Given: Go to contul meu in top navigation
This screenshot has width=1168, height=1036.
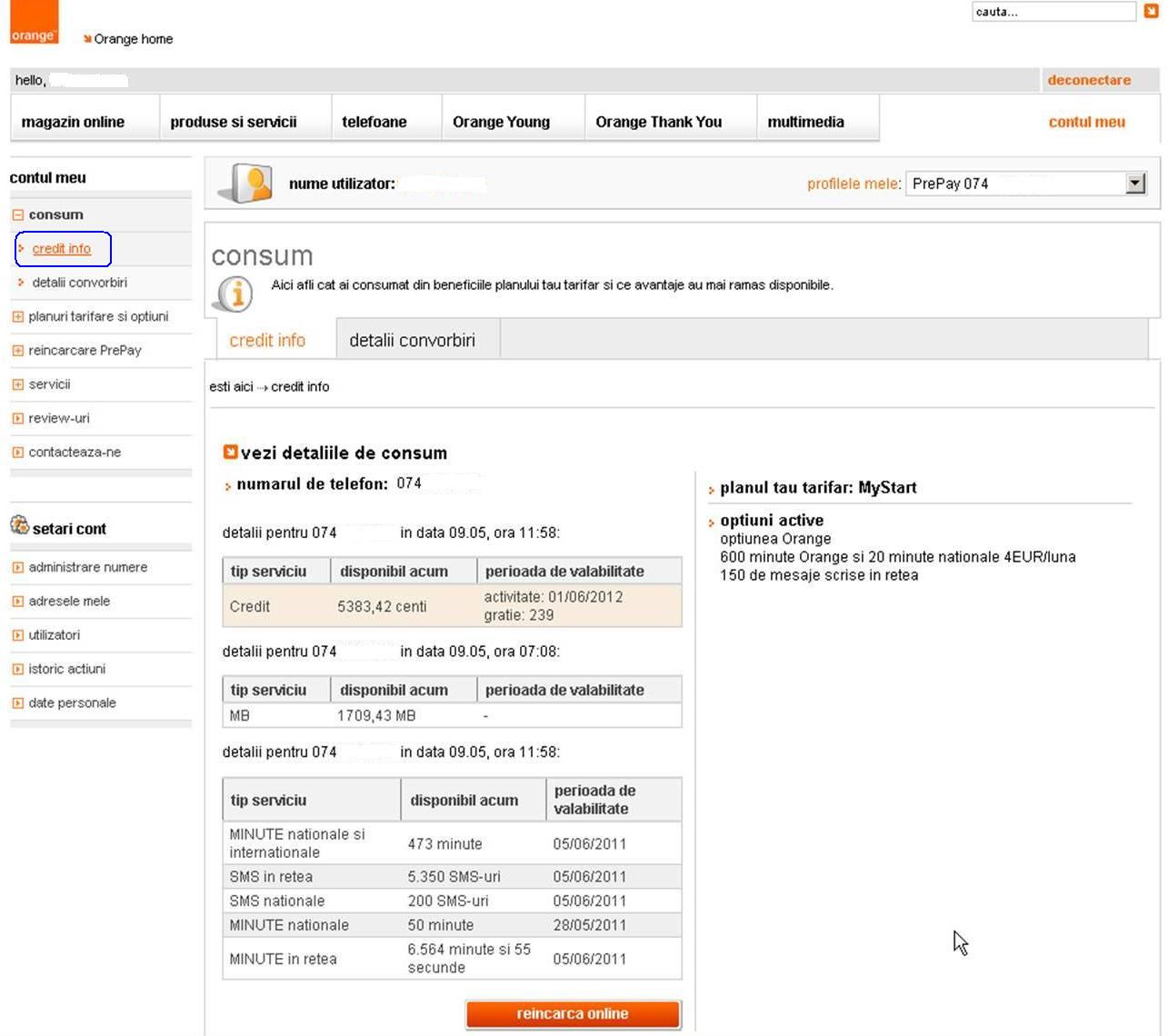Looking at the screenshot, I should click(1086, 122).
